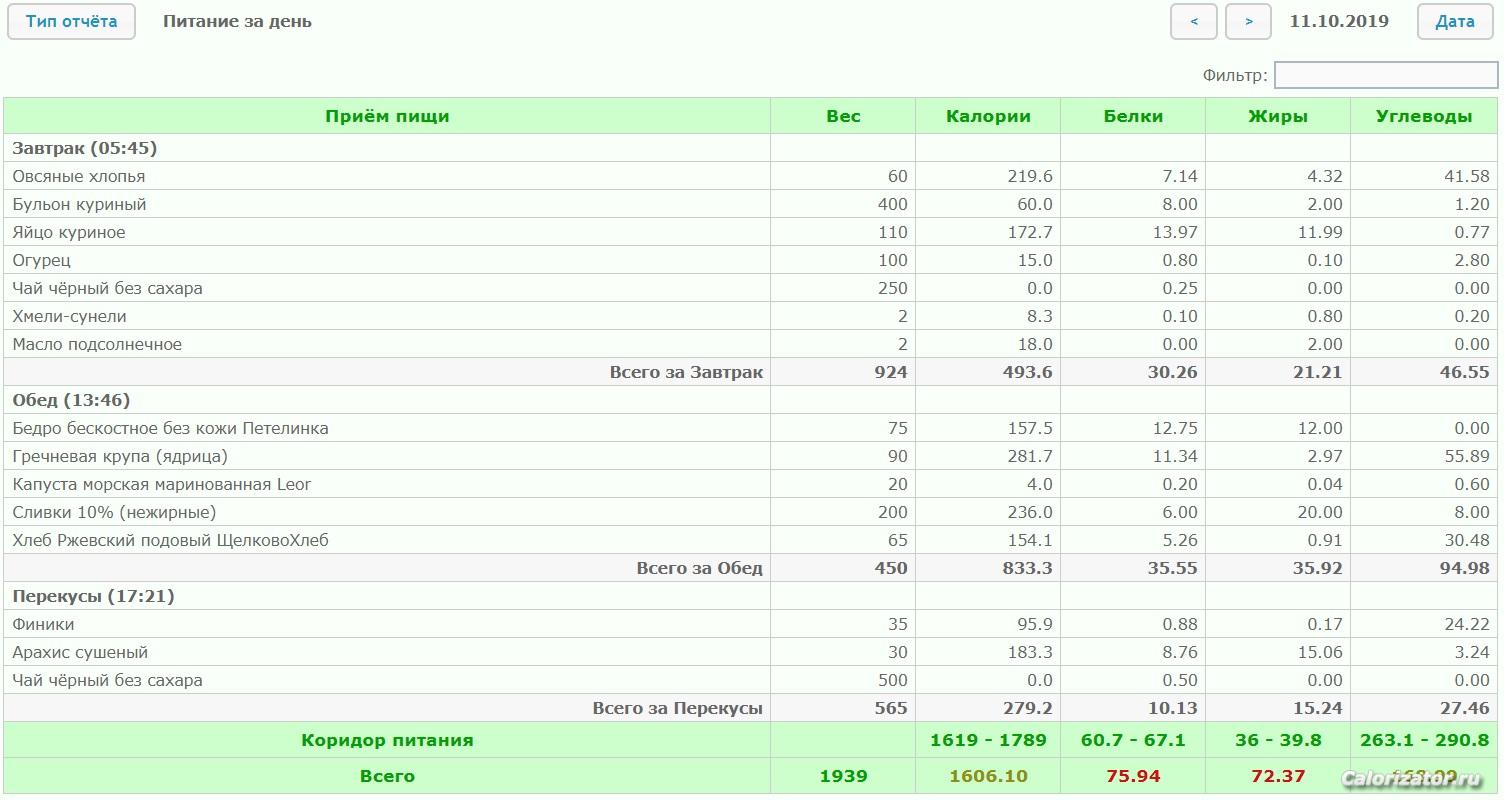
Task: Select Хлеб Ржевский подовый ЩелковоХлеб row
Action: point(751,540)
